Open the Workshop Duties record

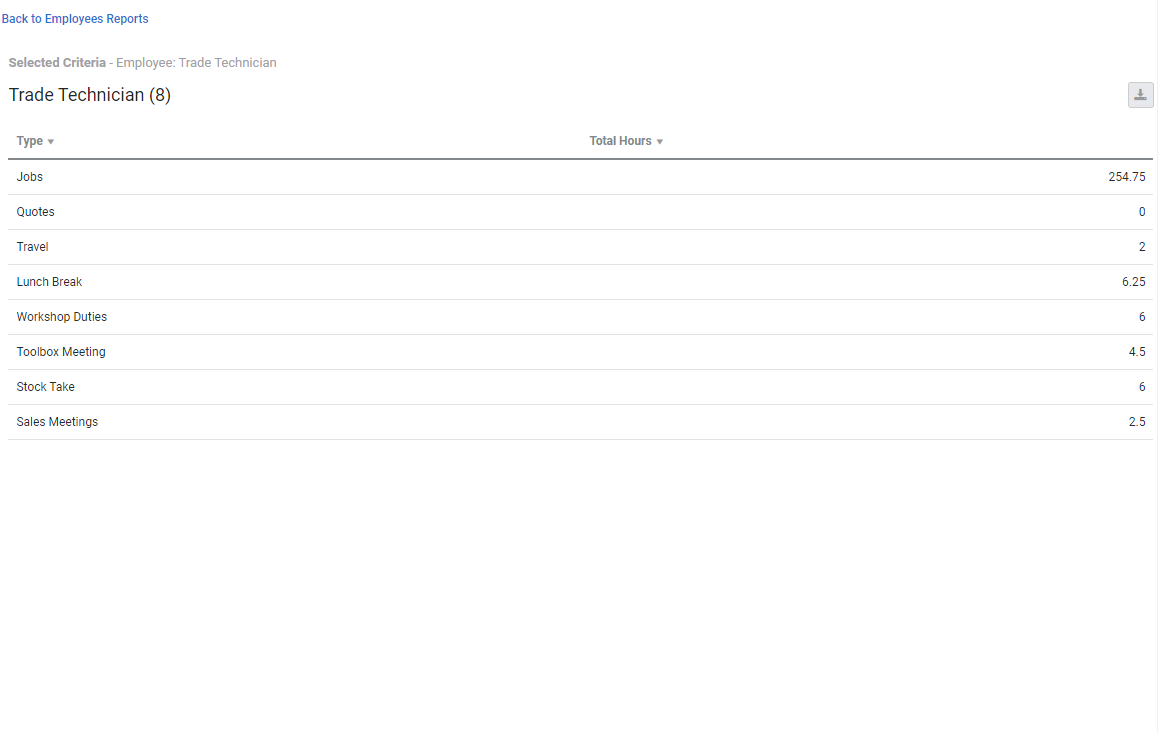[61, 316]
